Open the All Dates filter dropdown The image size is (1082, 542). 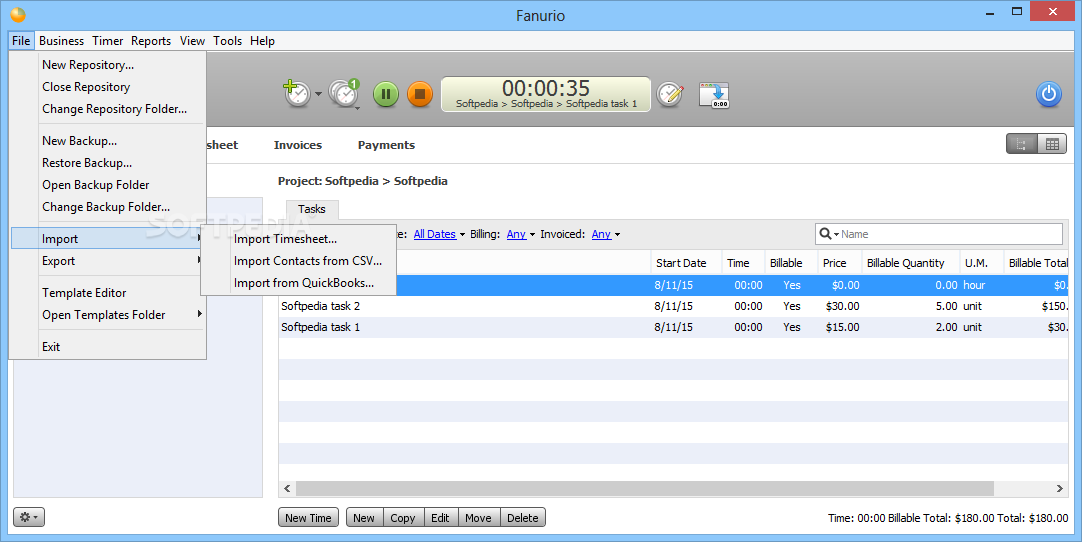pos(440,234)
